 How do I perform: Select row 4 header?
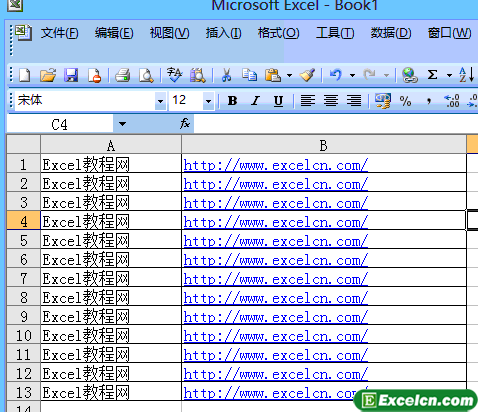(23, 220)
